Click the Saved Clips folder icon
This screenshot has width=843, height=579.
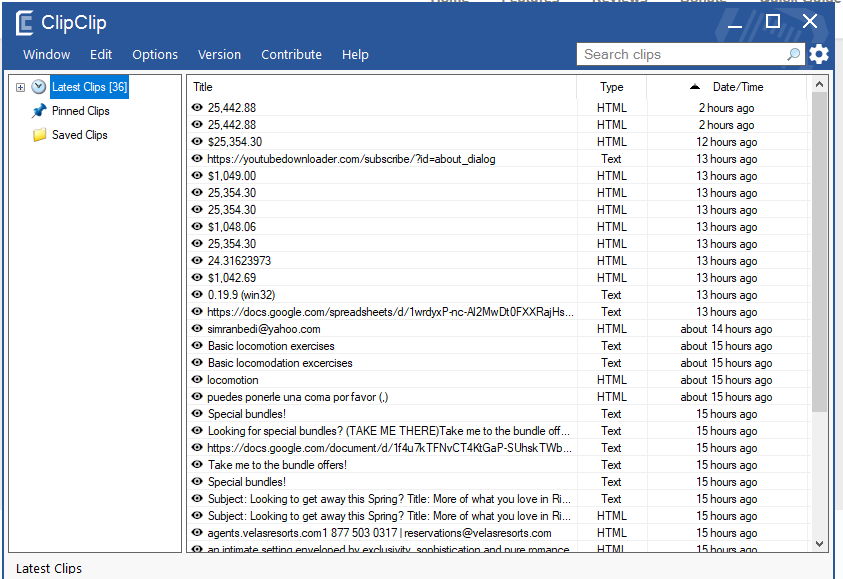39,135
